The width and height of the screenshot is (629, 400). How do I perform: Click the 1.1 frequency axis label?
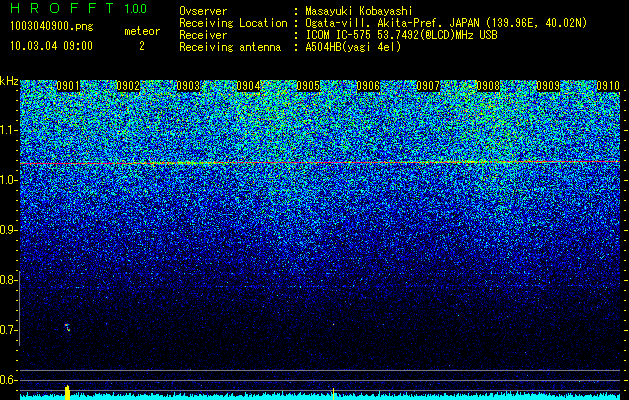click(9, 130)
